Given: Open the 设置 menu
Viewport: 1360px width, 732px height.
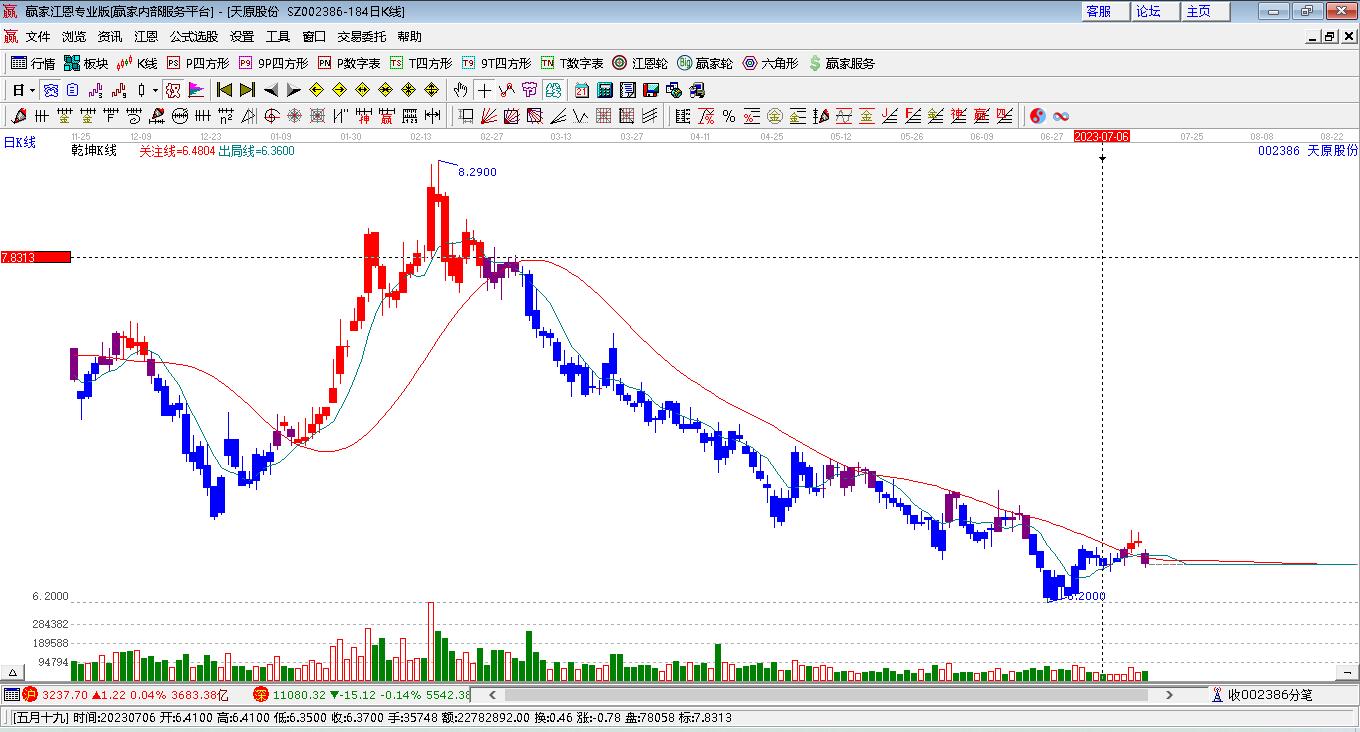Looking at the screenshot, I should [x=242, y=37].
